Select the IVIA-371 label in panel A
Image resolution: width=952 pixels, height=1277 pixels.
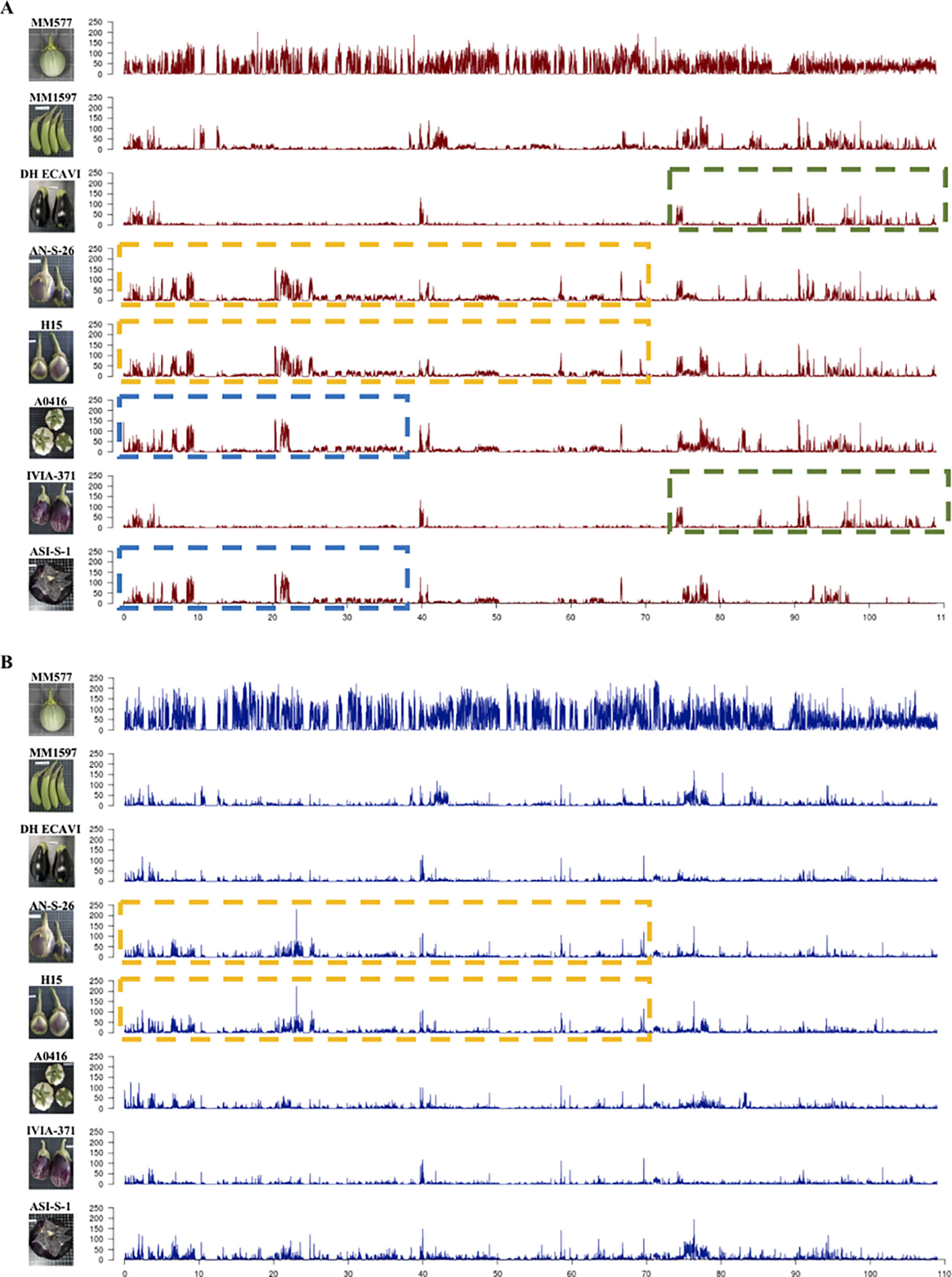coord(51,477)
